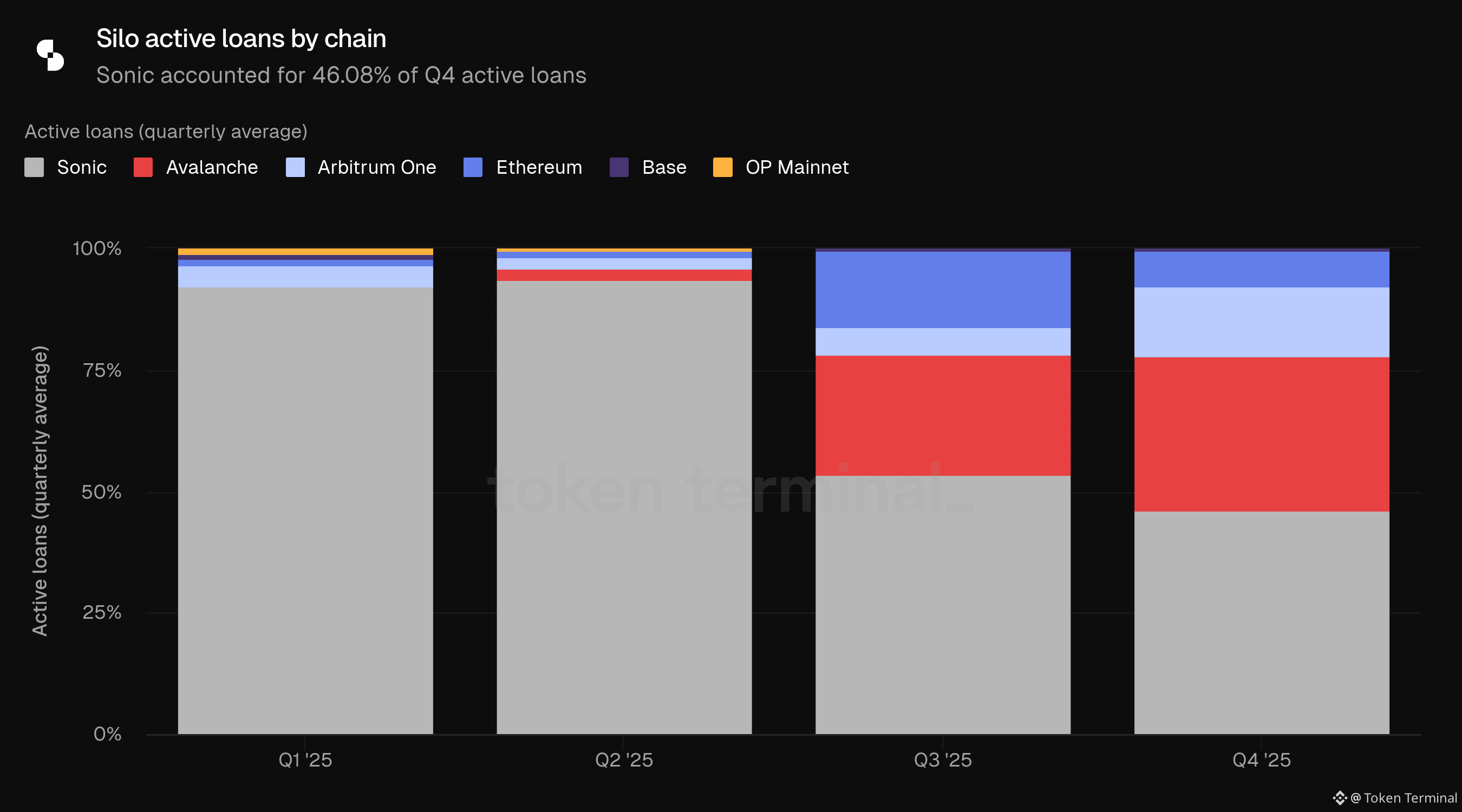Viewport: 1462px width, 812px height.
Task: Click the OP Mainnet legend label
Action: click(797, 167)
